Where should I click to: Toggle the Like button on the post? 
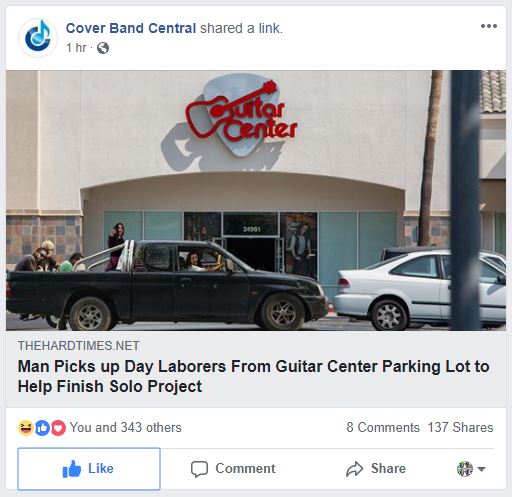coord(89,469)
